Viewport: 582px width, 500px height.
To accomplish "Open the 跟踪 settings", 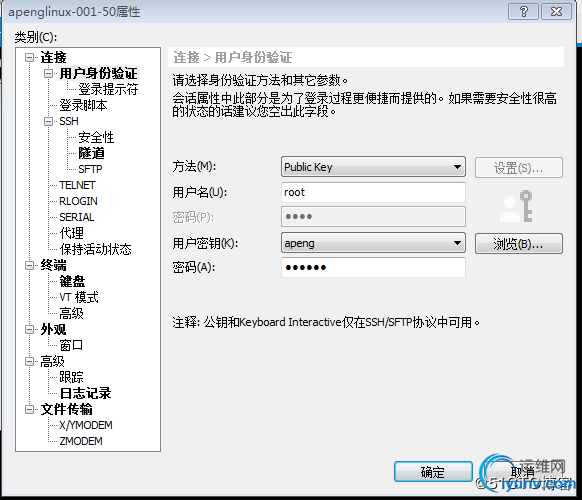I will tap(71, 377).
